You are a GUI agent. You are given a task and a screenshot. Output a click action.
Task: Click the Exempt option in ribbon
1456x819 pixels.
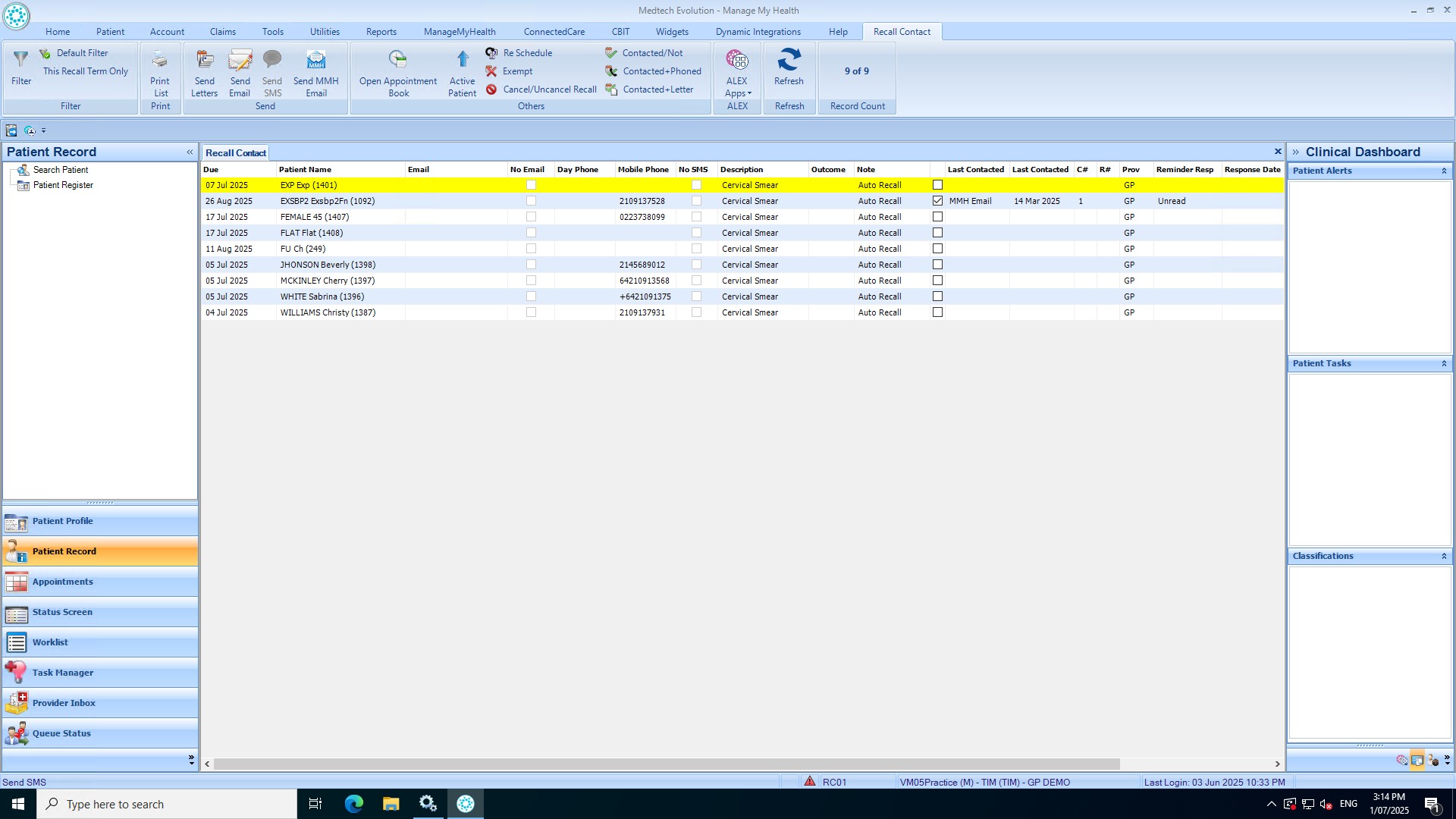click(517, 71)
